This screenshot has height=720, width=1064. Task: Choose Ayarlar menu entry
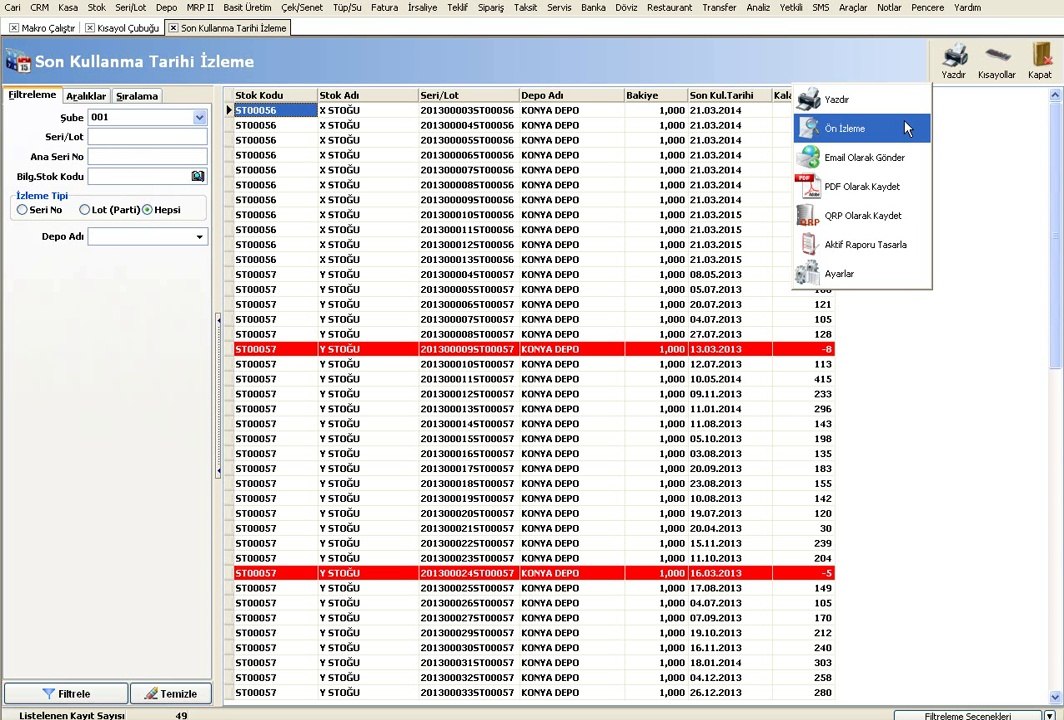[x=862, y=273]
